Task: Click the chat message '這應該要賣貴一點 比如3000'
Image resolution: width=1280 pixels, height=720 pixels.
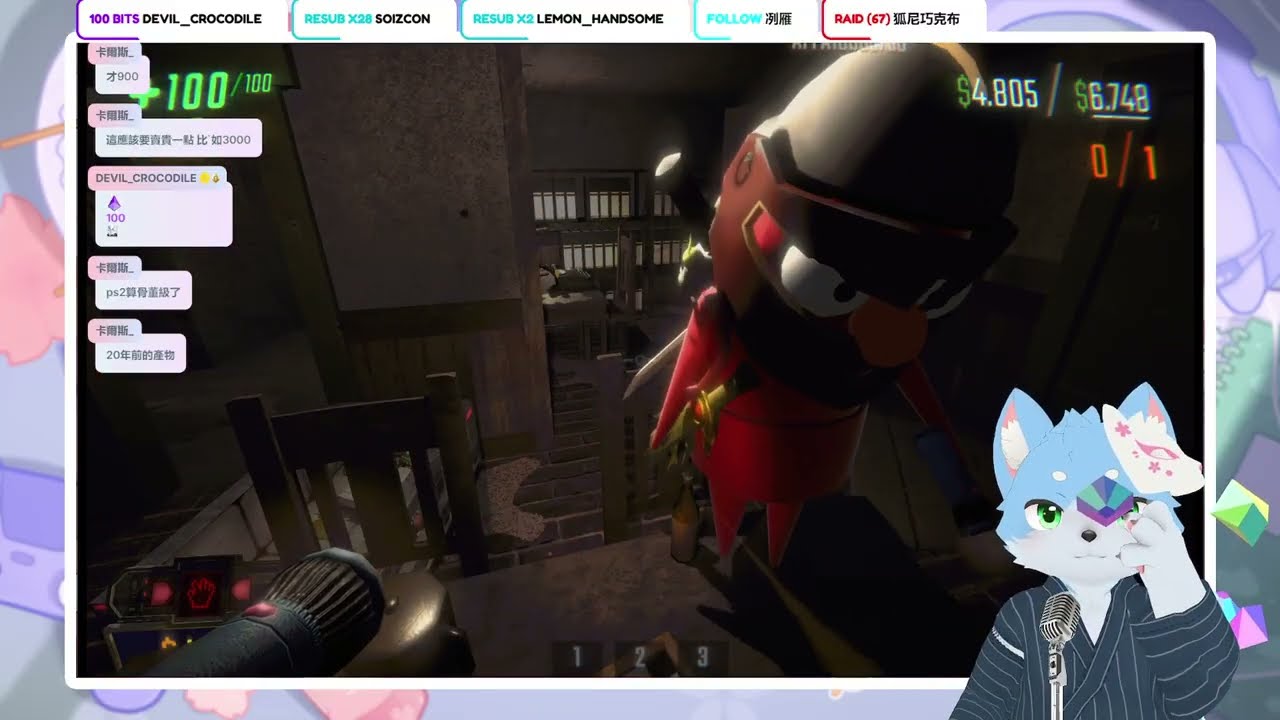Action: pyautogui.click(x=178, y=140)
